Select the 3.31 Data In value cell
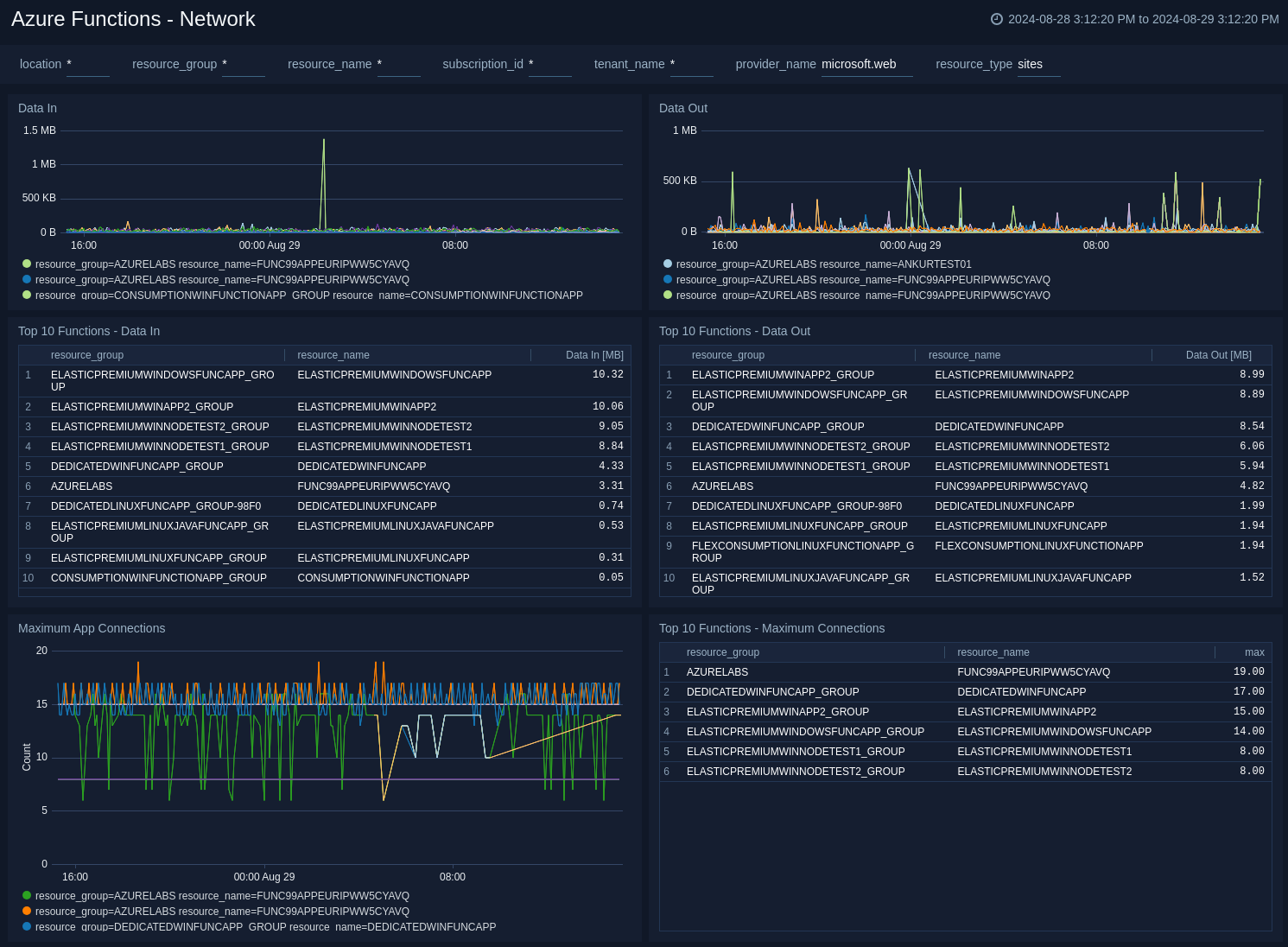 611,486
